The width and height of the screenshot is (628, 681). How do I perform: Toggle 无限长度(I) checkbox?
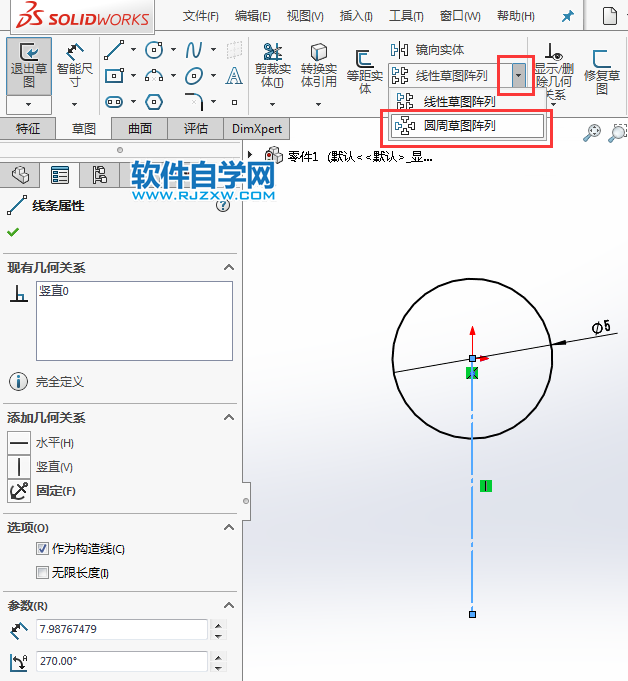42,572
